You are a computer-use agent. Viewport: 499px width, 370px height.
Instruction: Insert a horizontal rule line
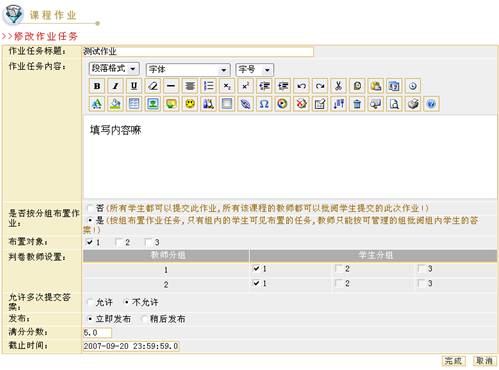click(171, 86)
